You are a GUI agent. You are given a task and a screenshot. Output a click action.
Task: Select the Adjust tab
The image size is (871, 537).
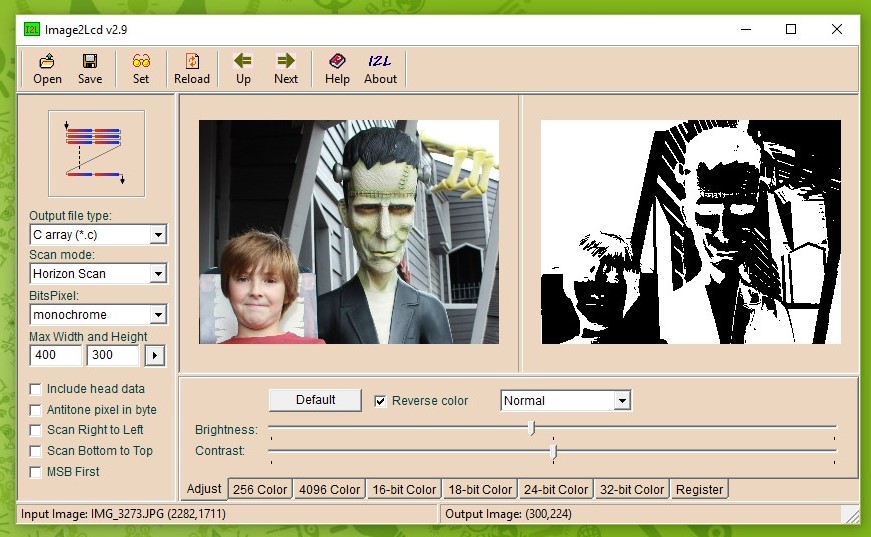pos(203,489)
